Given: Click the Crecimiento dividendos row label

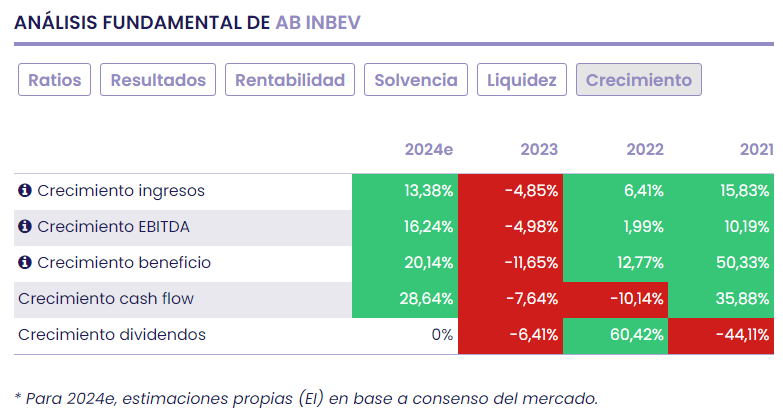Looking at the screenshot, I should (112, 335).
